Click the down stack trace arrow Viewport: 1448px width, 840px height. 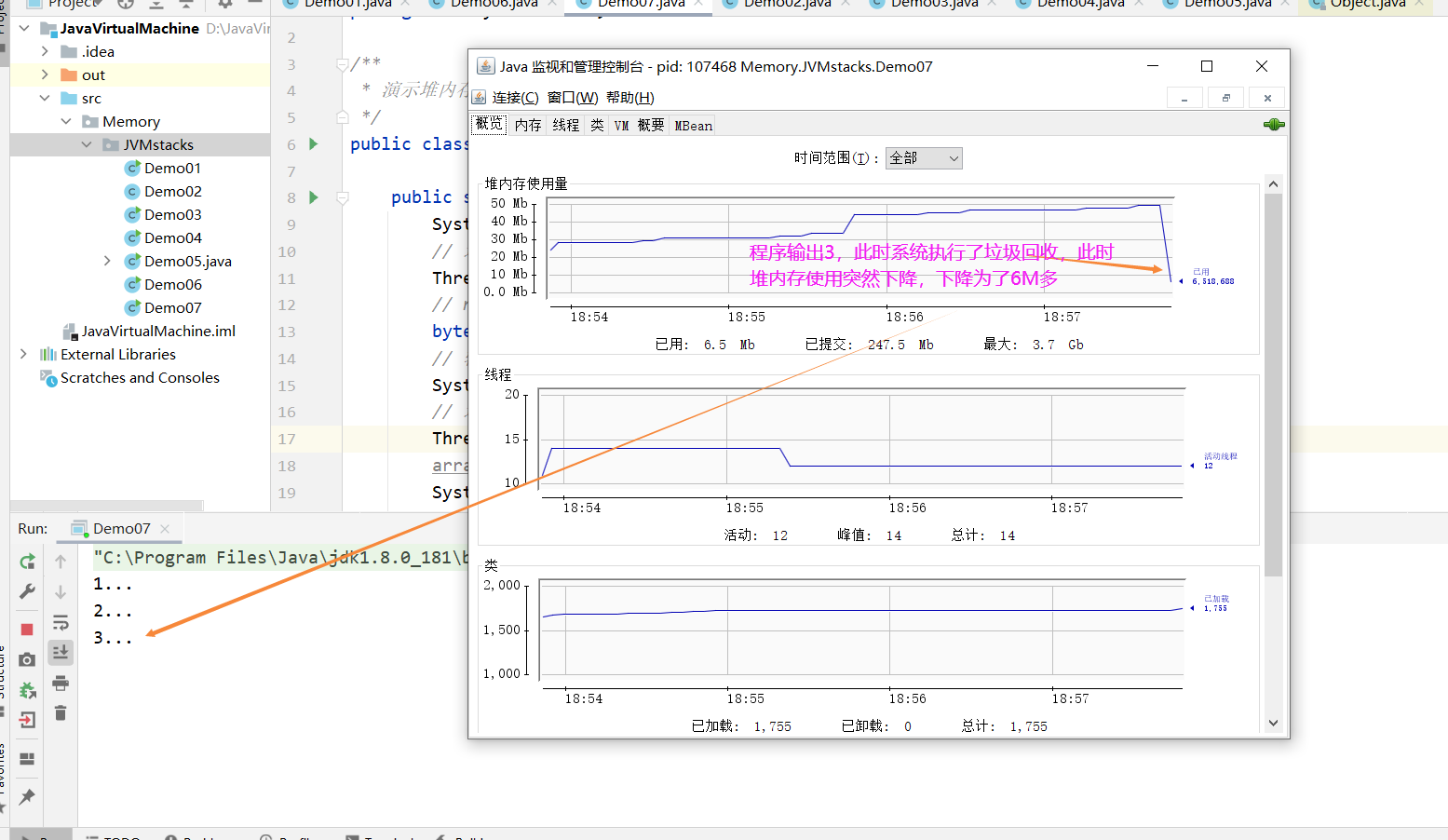point(61,591)
